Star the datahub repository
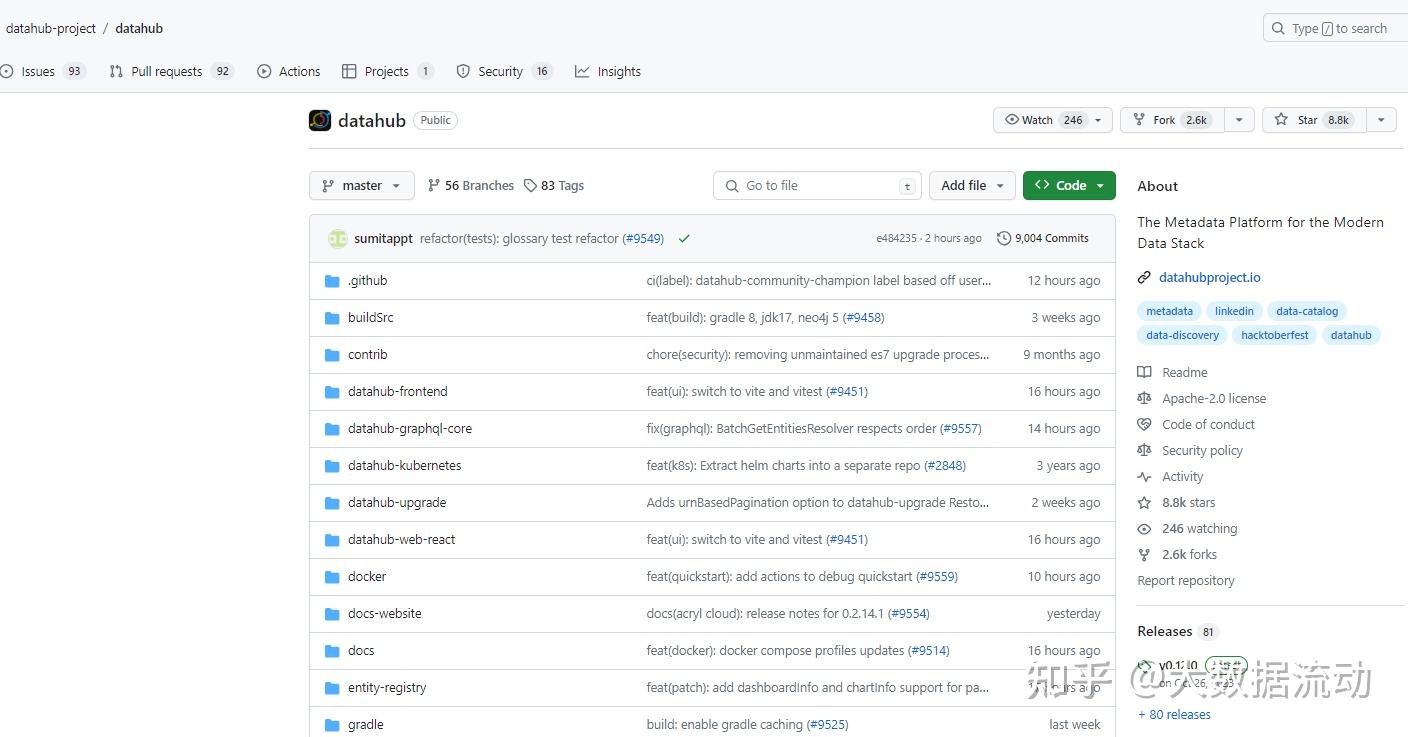Screen dimensions: 1408x737 1313,120
